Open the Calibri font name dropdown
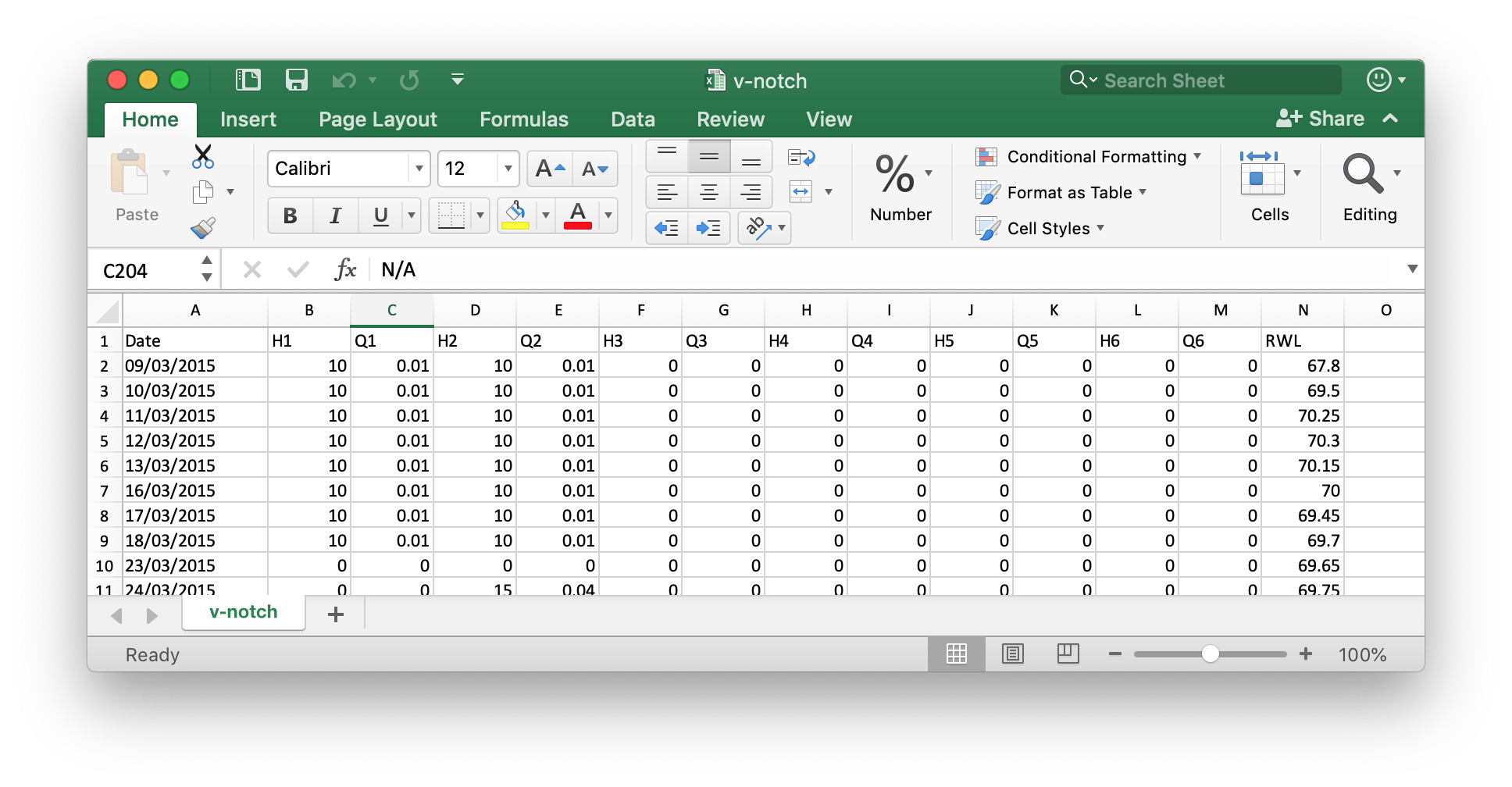This screenshot has width=1512, height=787. [x=419, y=169]
